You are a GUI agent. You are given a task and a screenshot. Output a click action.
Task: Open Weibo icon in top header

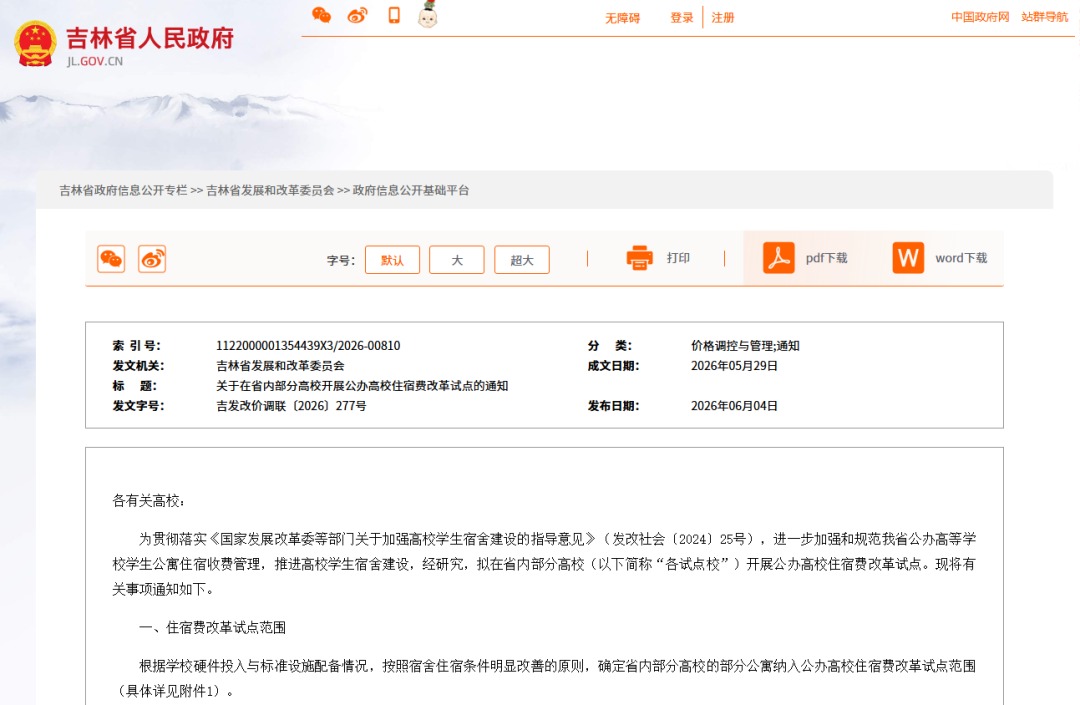tap(357, 15)
